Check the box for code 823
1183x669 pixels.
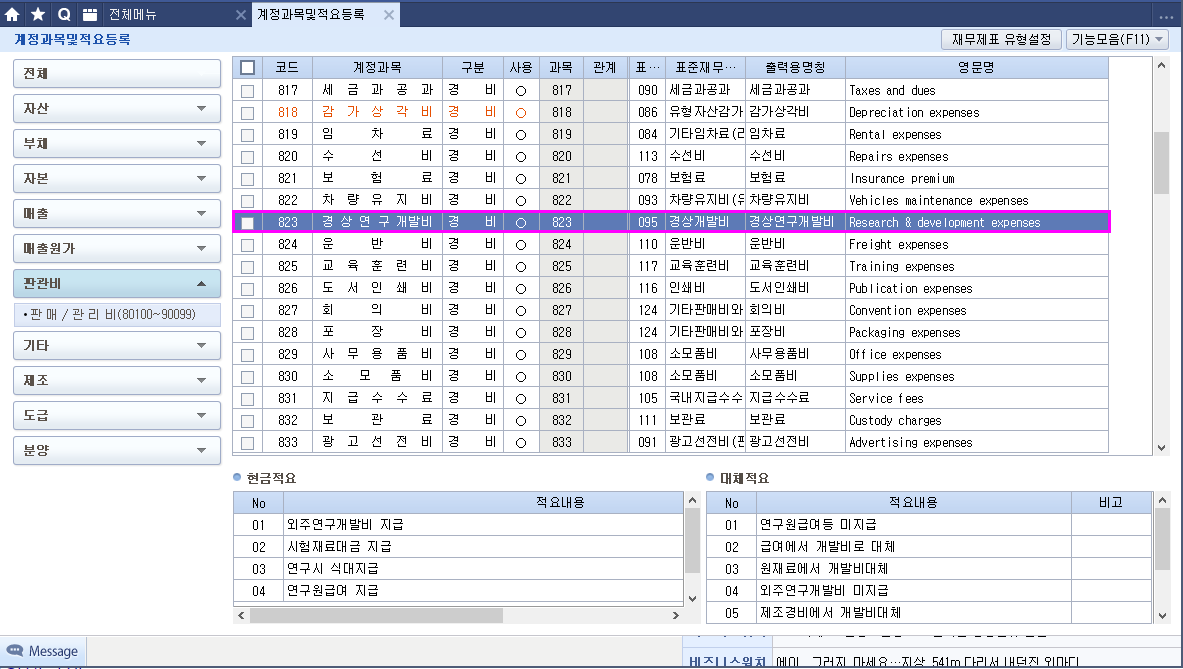(247, 222)
